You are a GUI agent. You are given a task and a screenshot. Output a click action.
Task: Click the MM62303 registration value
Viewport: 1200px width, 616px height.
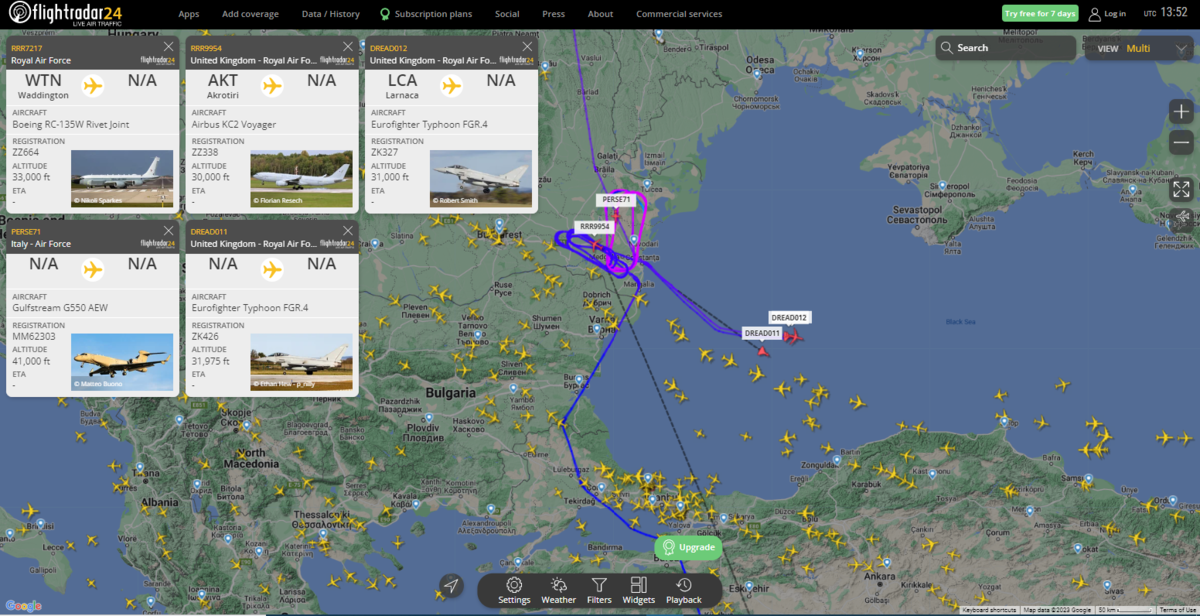point(32,337)
